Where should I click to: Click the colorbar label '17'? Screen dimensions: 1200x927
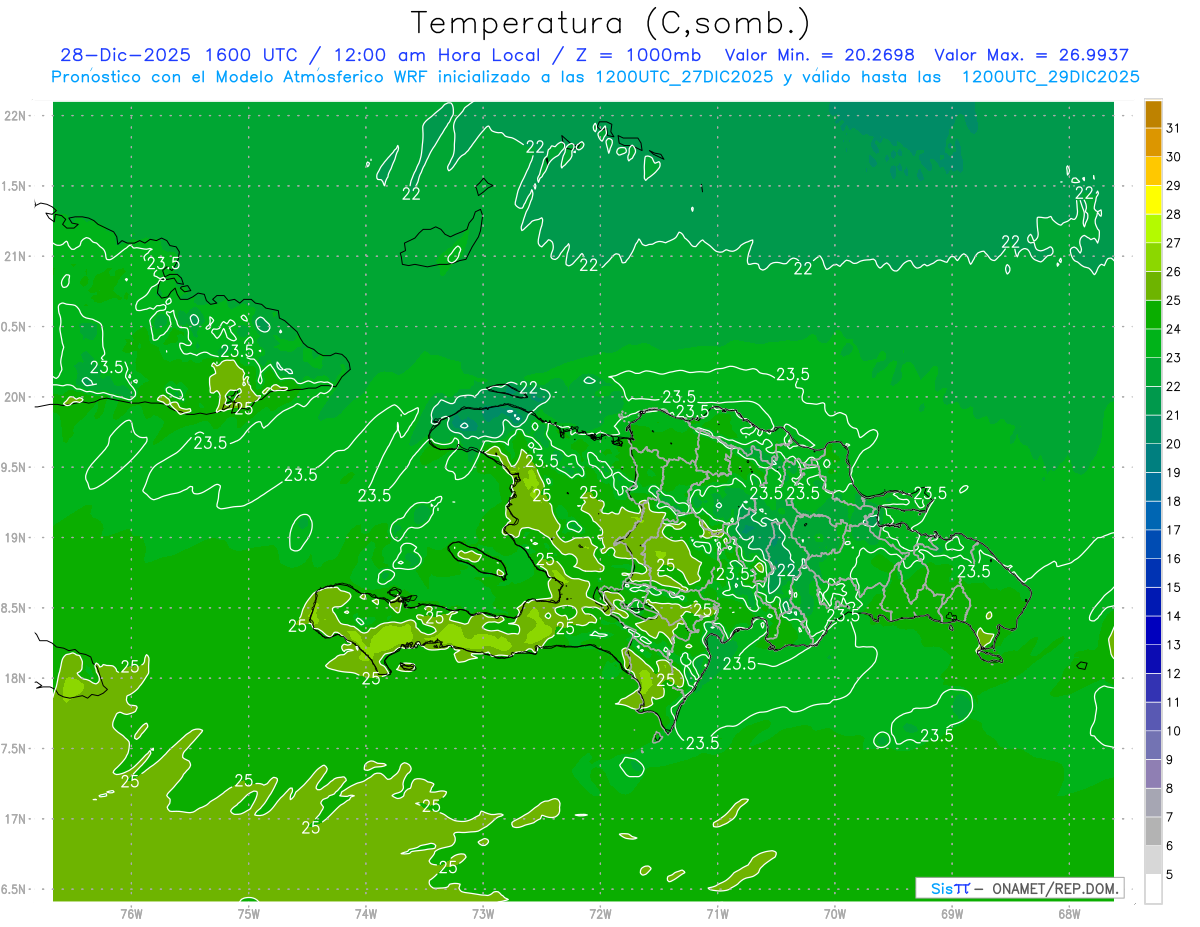(1174, 529)
